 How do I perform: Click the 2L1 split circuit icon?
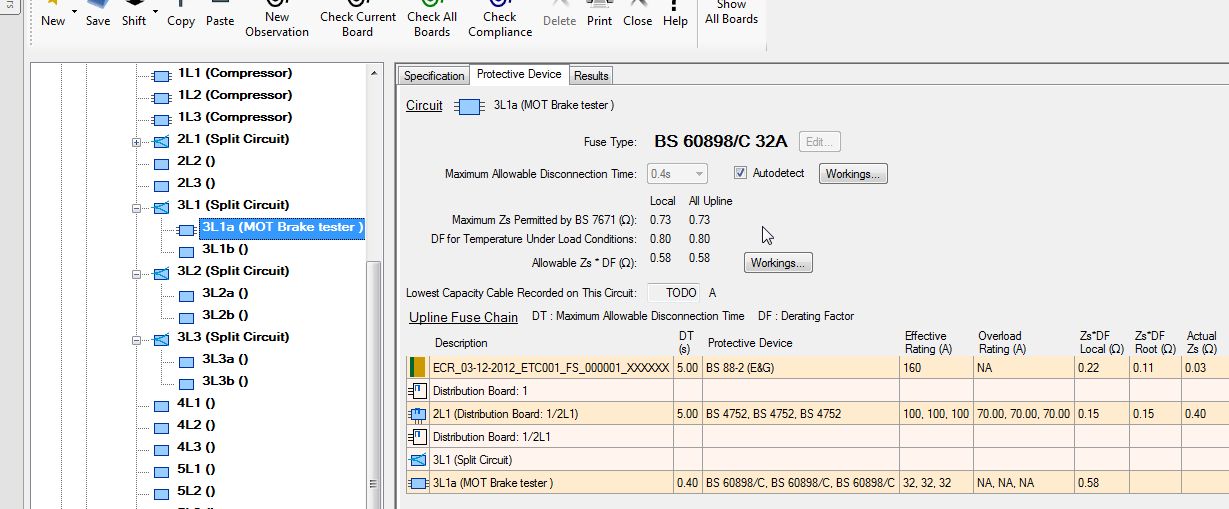point(161,141)
